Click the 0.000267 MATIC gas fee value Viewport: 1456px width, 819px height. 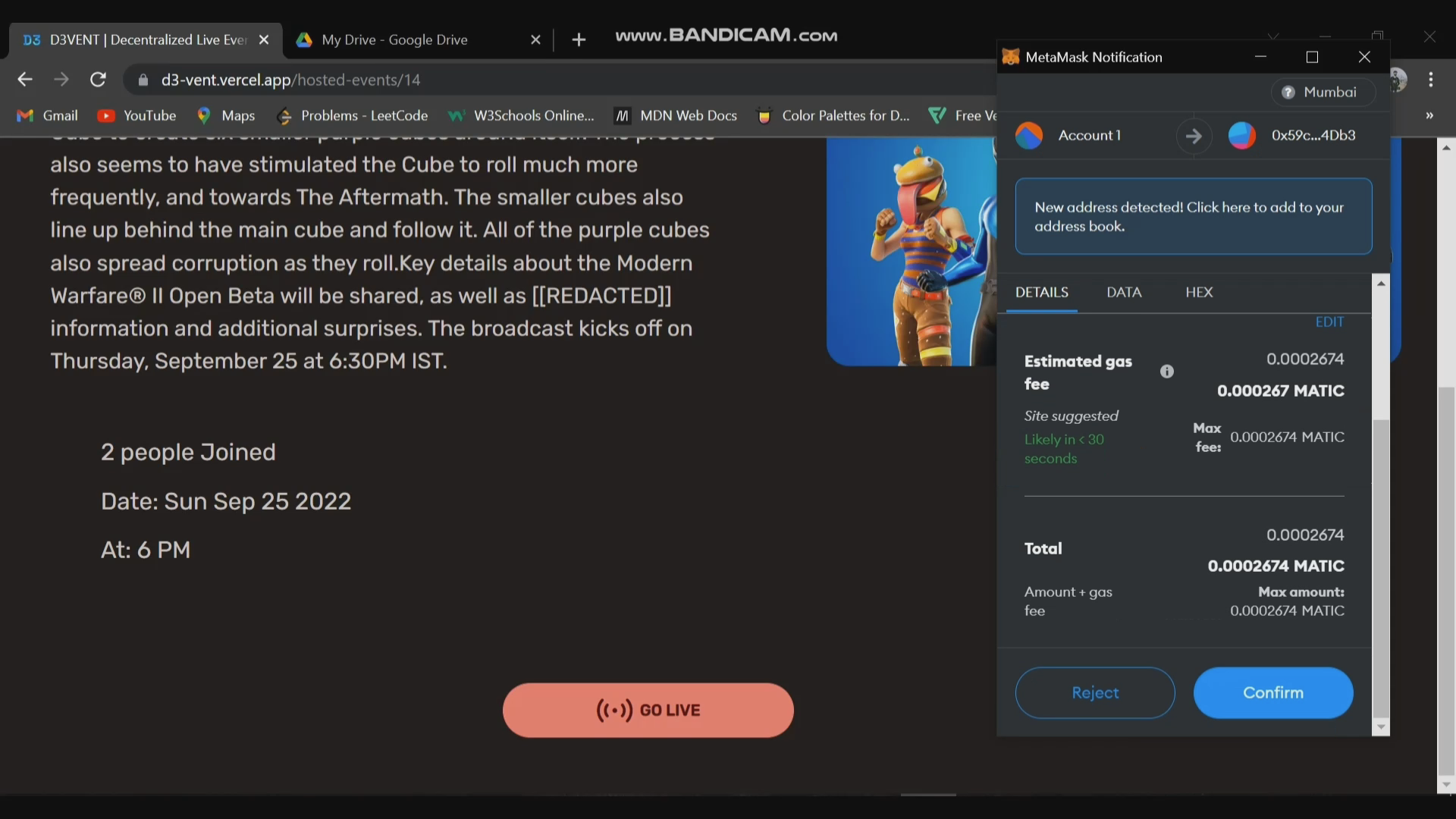[x=1281, y=391]
